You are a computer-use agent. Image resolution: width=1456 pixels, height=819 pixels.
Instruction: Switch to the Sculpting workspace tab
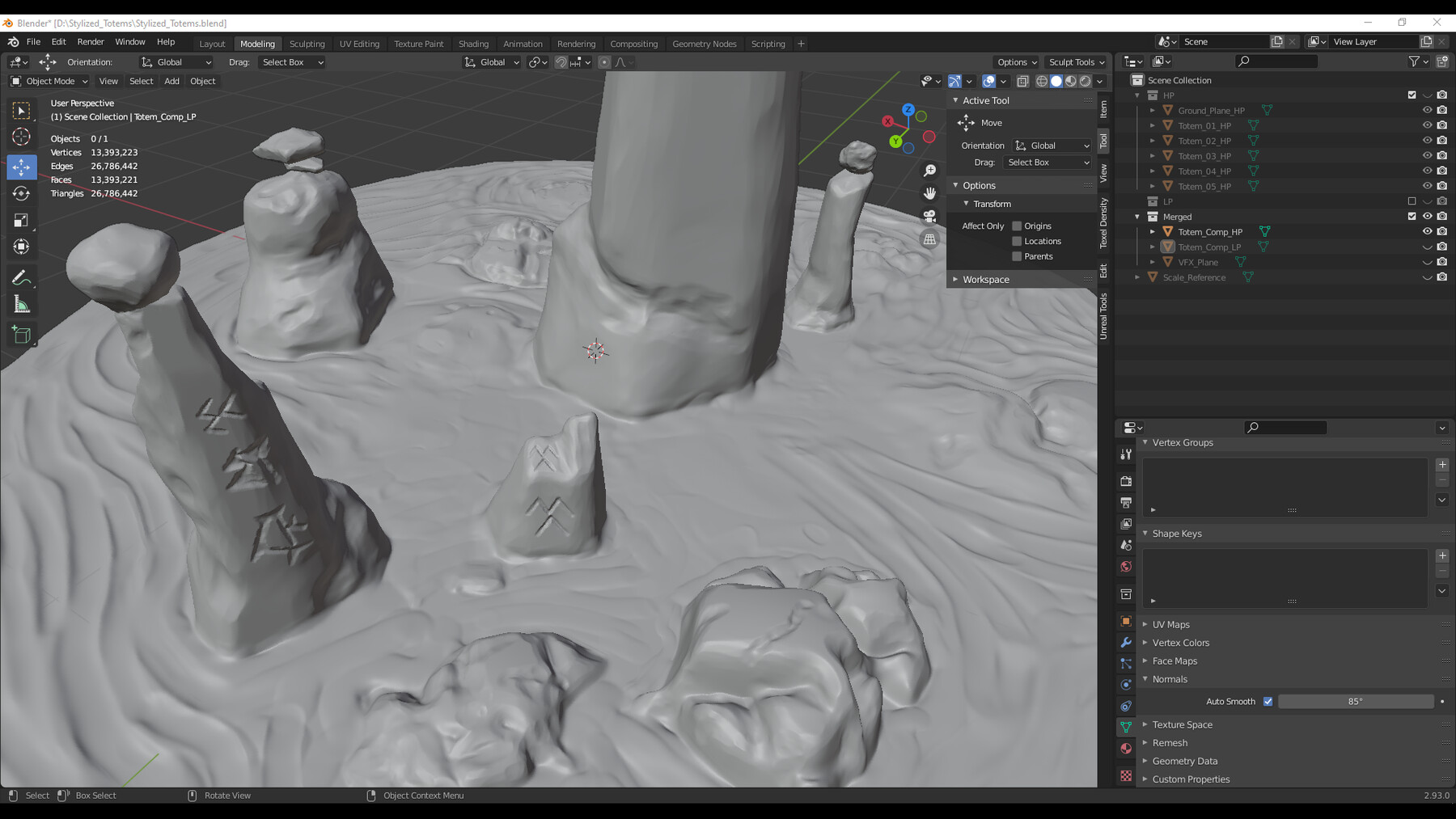307,44
